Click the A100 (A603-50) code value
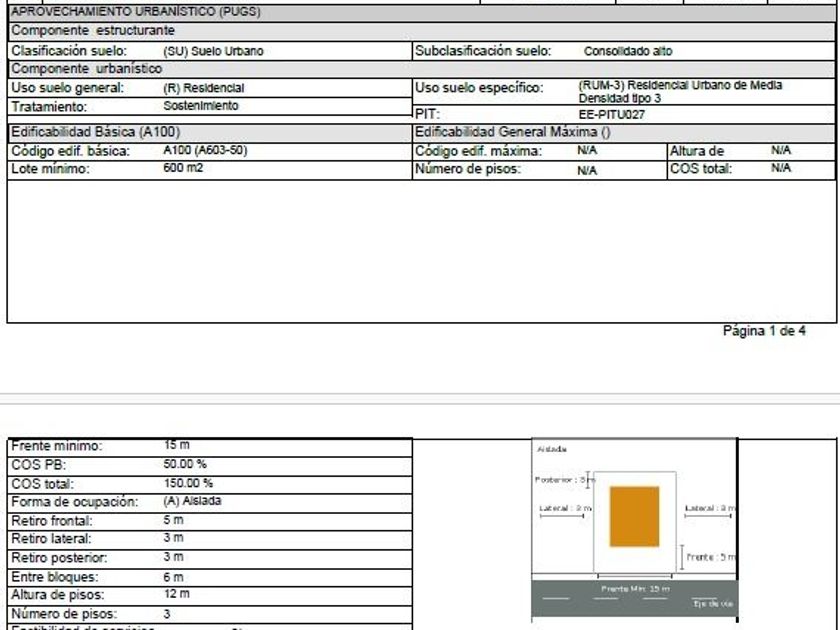 [205, 151]
